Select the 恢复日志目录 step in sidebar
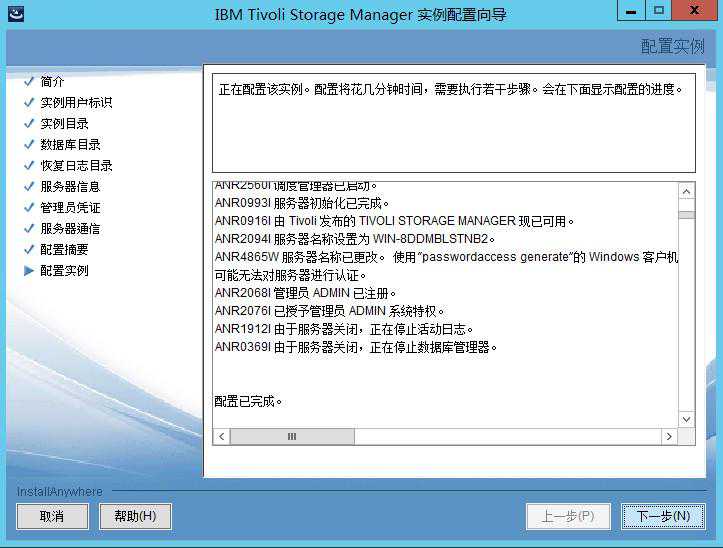The width and height of the screenshot is (723, 548). 76,166
